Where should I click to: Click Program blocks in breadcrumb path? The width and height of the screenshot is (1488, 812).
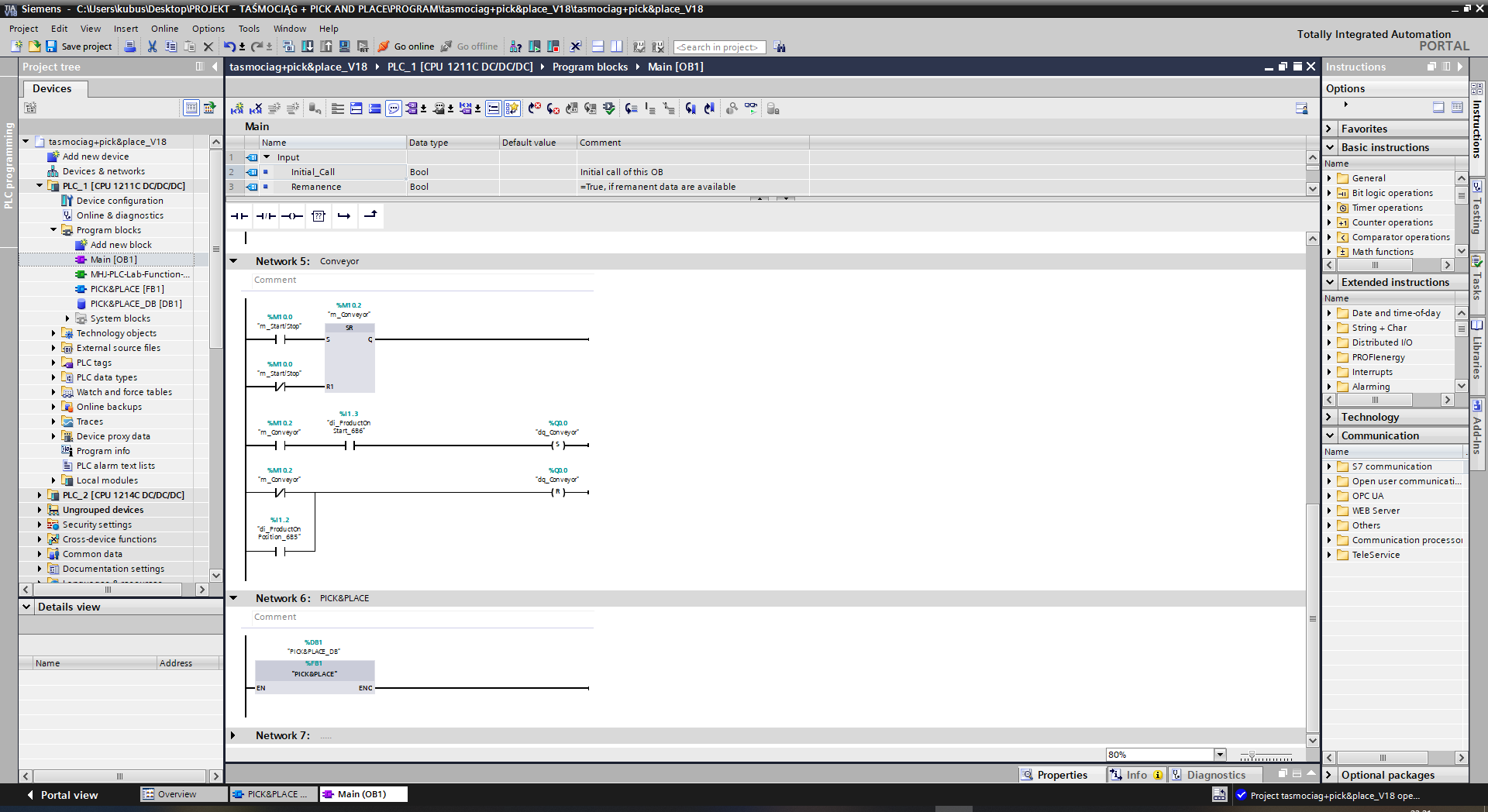click(590, 67)
